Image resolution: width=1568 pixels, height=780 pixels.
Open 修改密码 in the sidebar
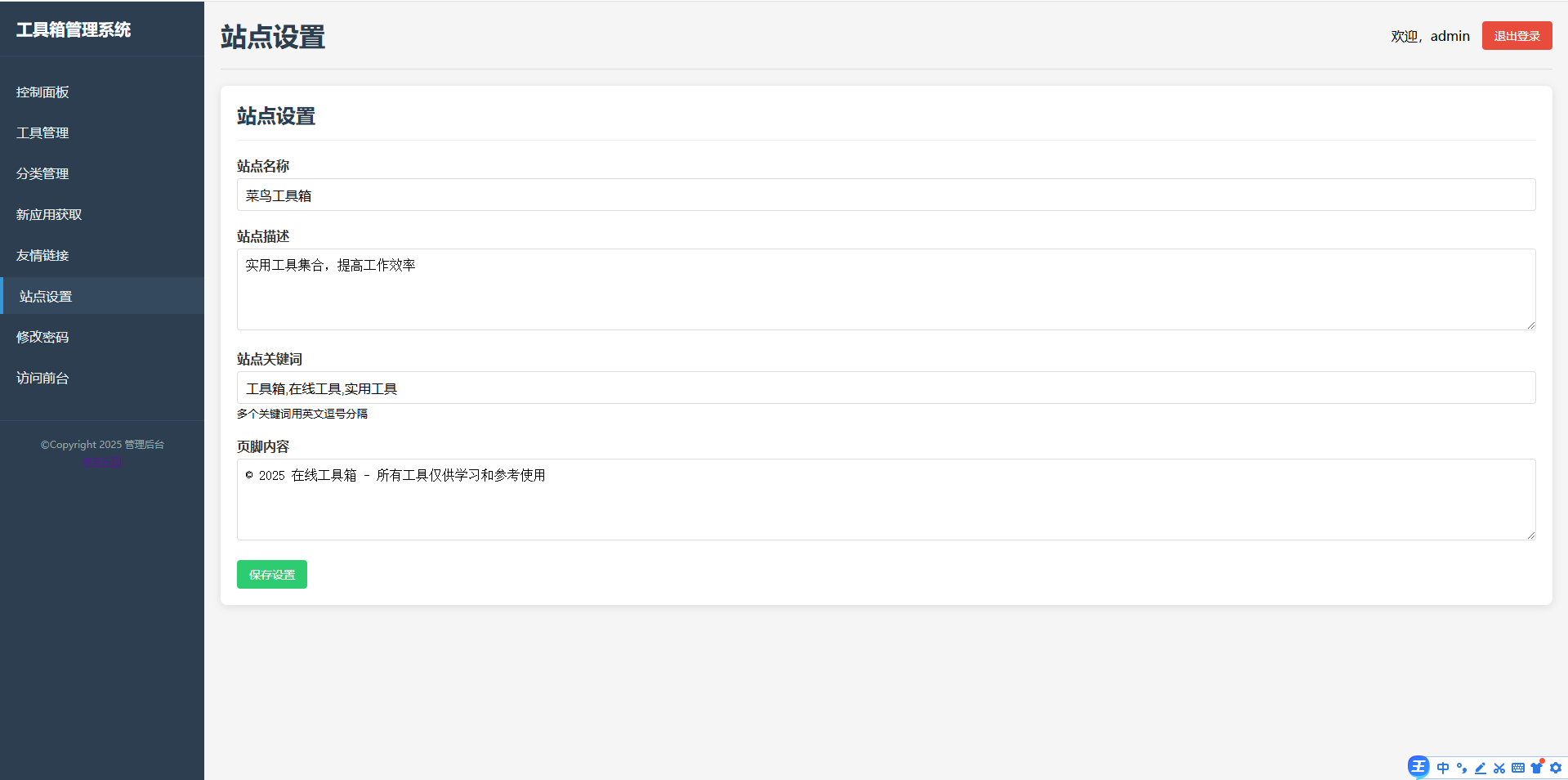(x=42, y=338)
